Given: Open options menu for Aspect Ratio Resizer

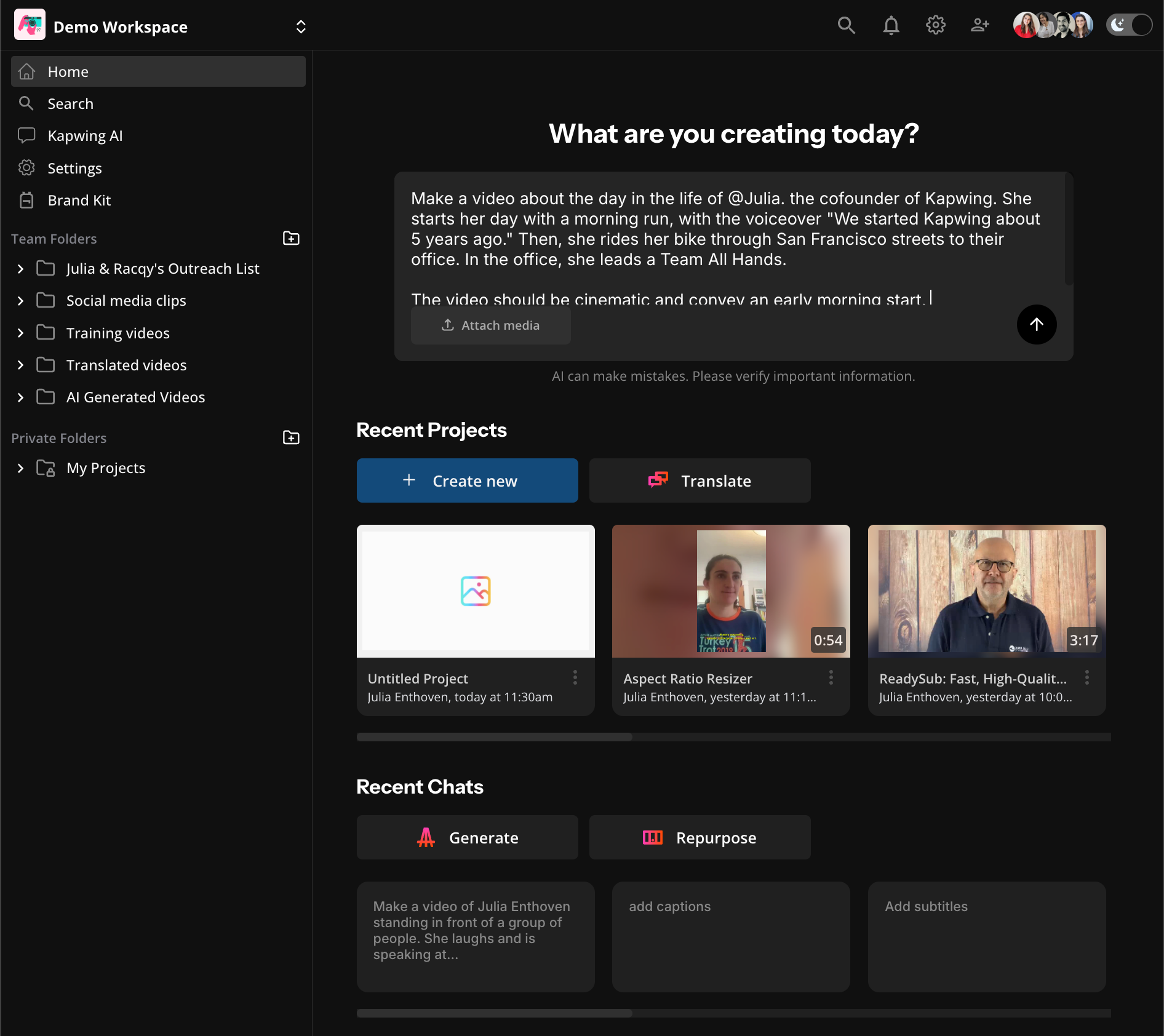Looking at the screenshot, I should pyautogui.click(x=831, y=677).
